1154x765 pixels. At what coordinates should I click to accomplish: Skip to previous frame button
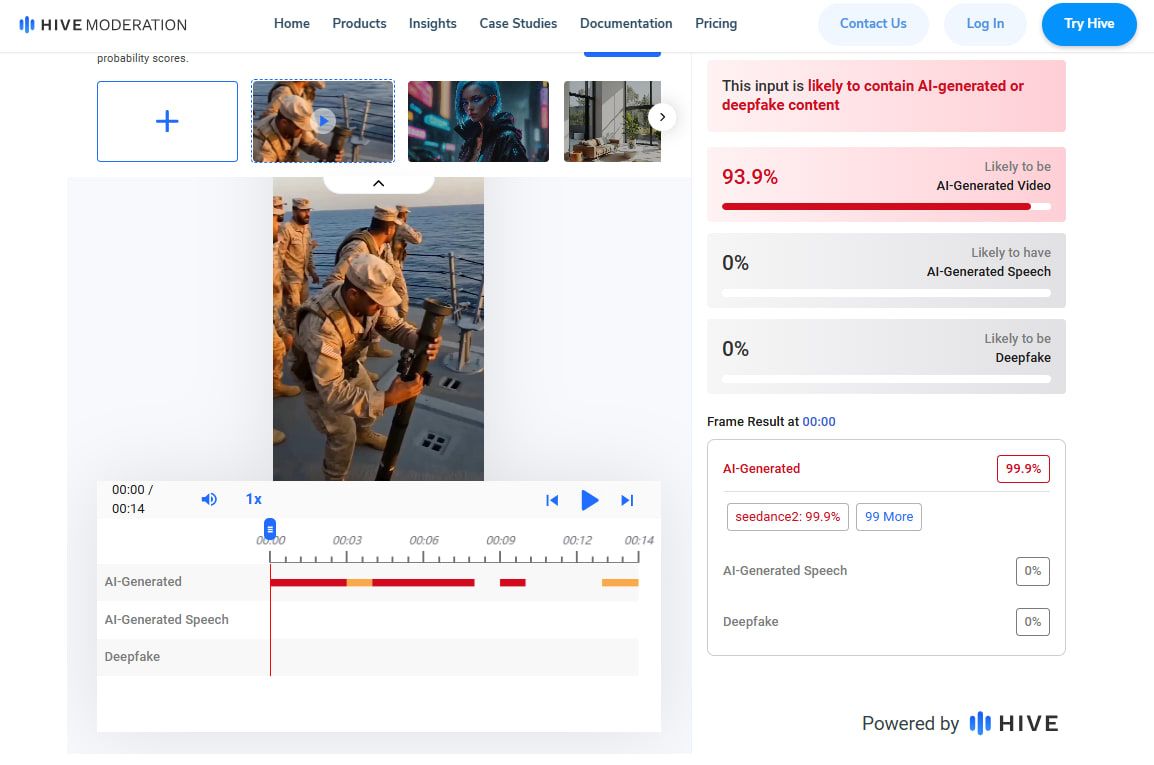(552, 501)
